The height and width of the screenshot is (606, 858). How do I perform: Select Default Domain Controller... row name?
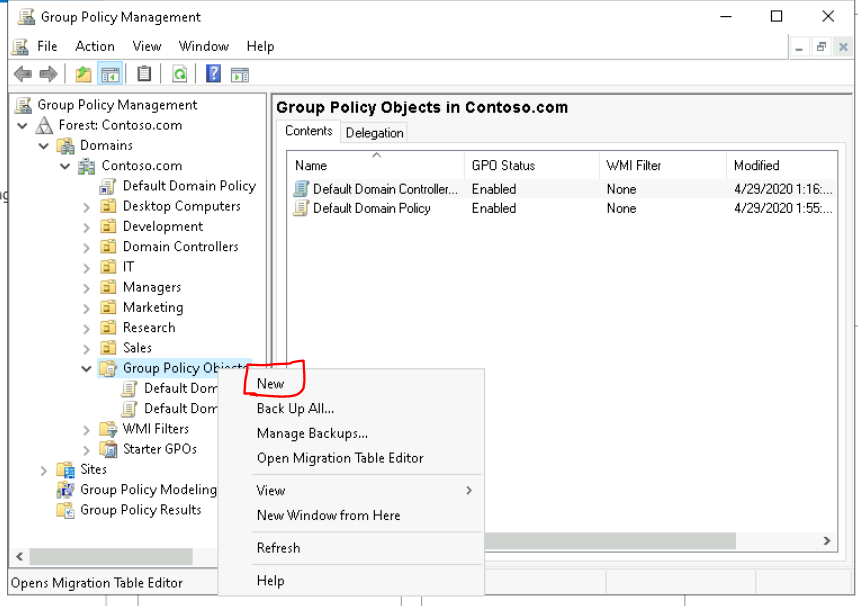point(385,189)
